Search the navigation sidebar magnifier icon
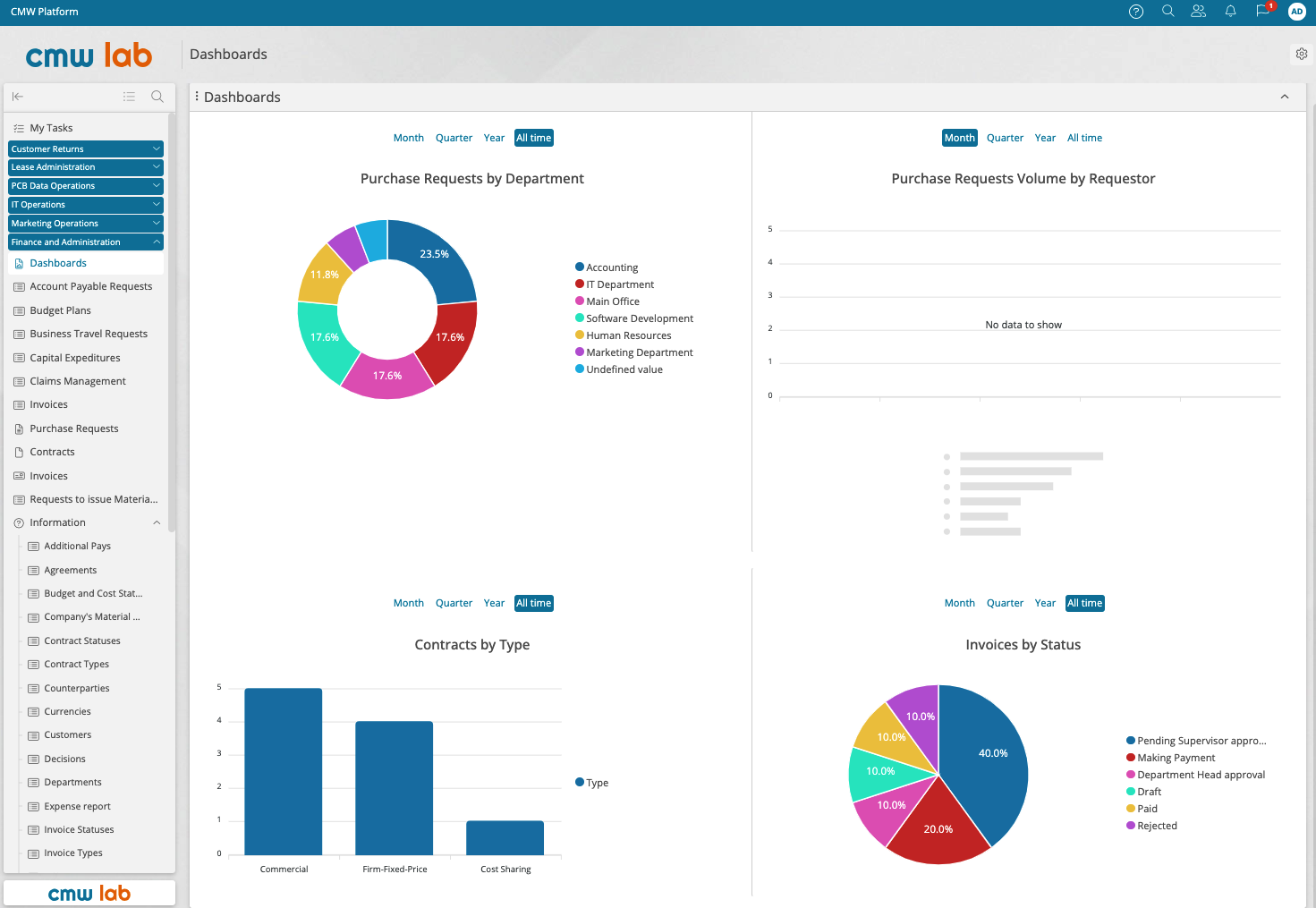The height and width of the screenshot is (908, 1316). point(157,97)
